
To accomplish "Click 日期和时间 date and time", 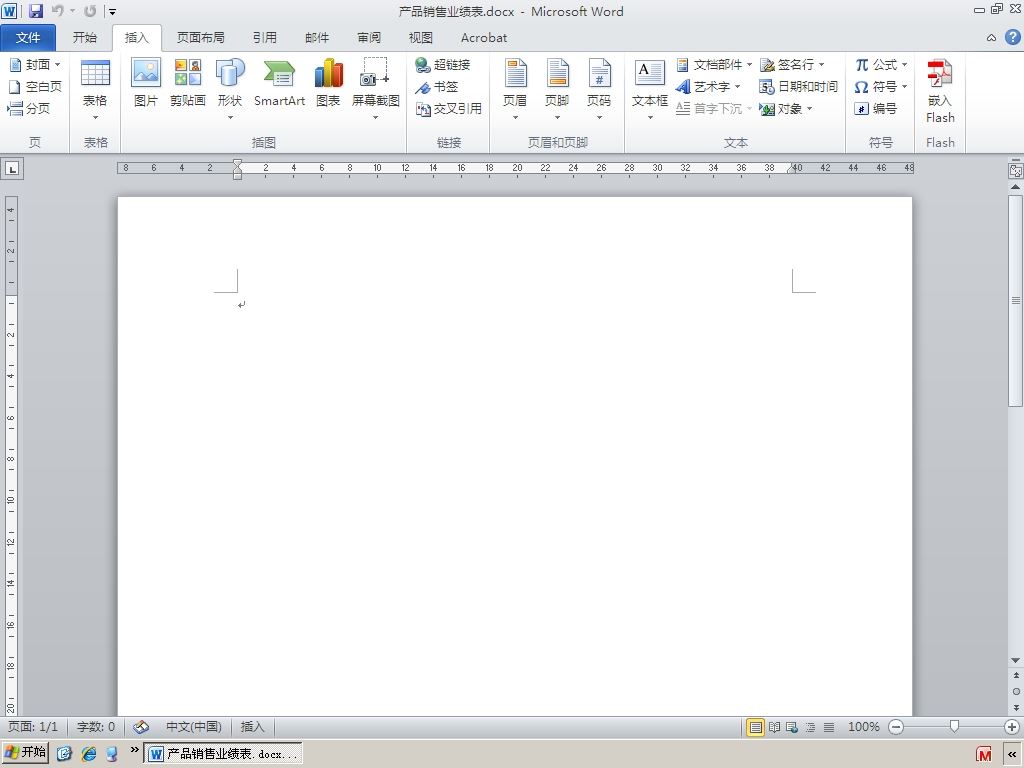I will point(798,87).
